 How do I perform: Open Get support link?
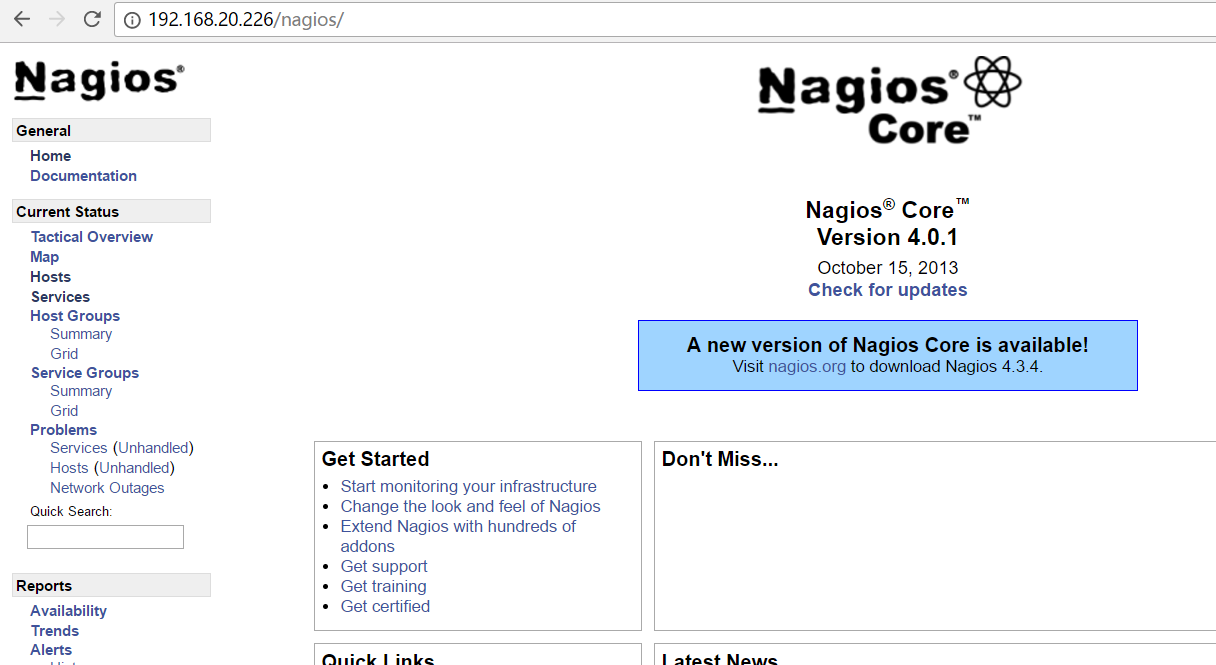coord(384,566)
